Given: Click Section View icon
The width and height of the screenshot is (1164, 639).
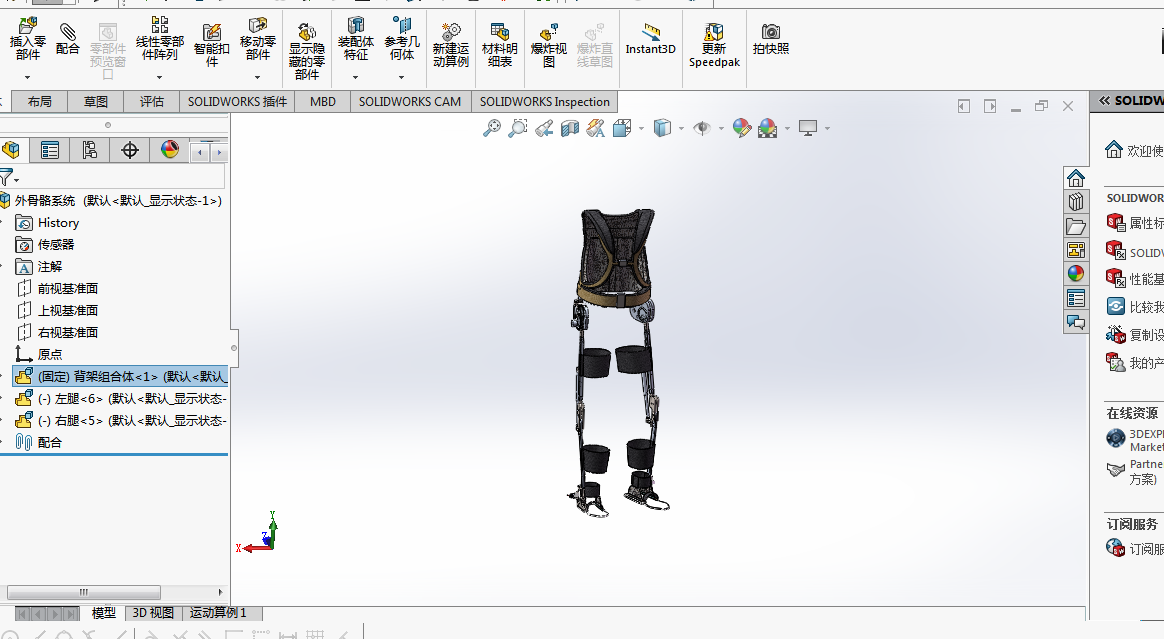Looking at the screenshot, I should [569, 128].
